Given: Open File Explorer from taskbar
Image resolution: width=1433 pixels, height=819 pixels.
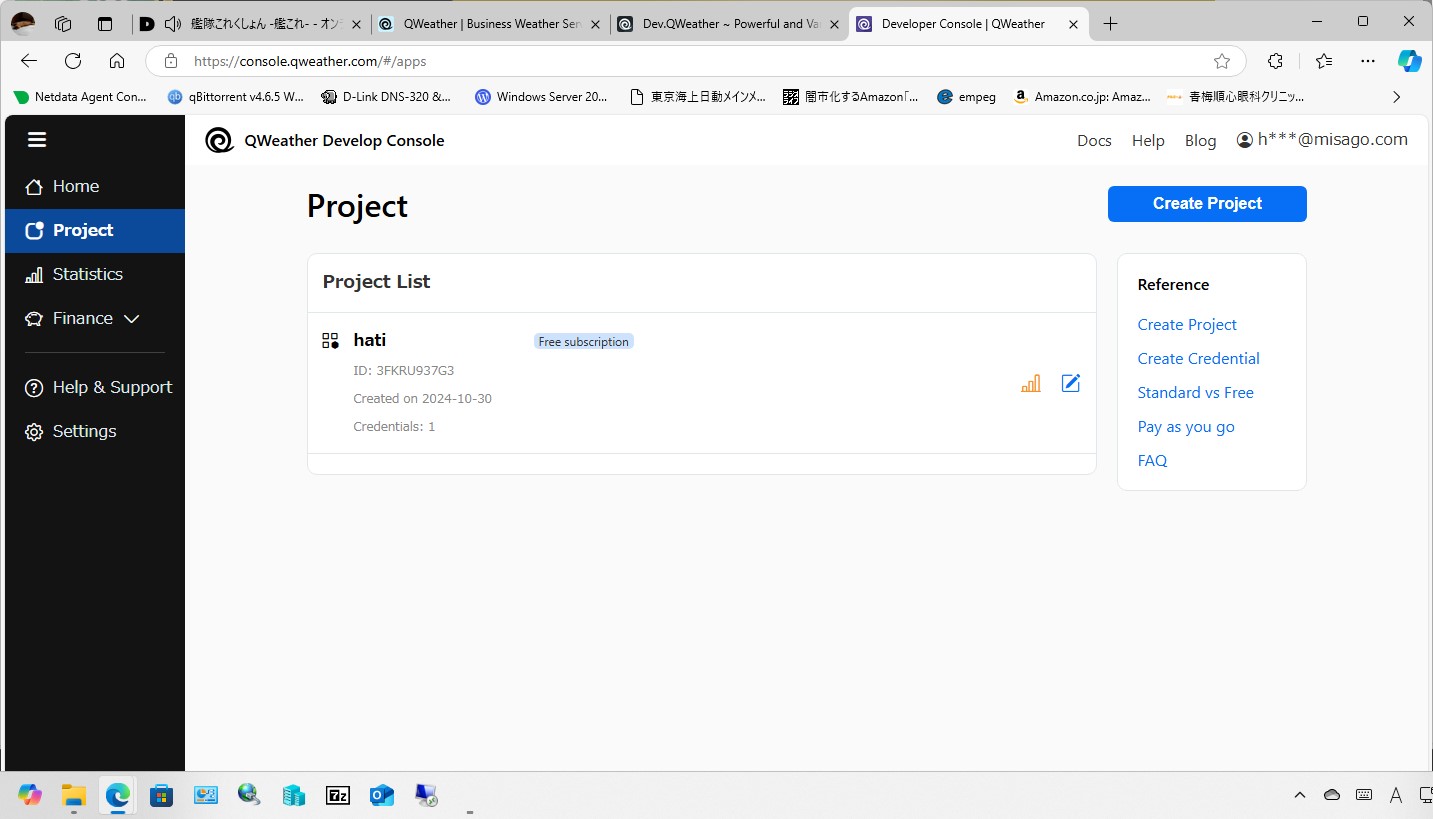Looking at the screenshot, I should 74,796.
